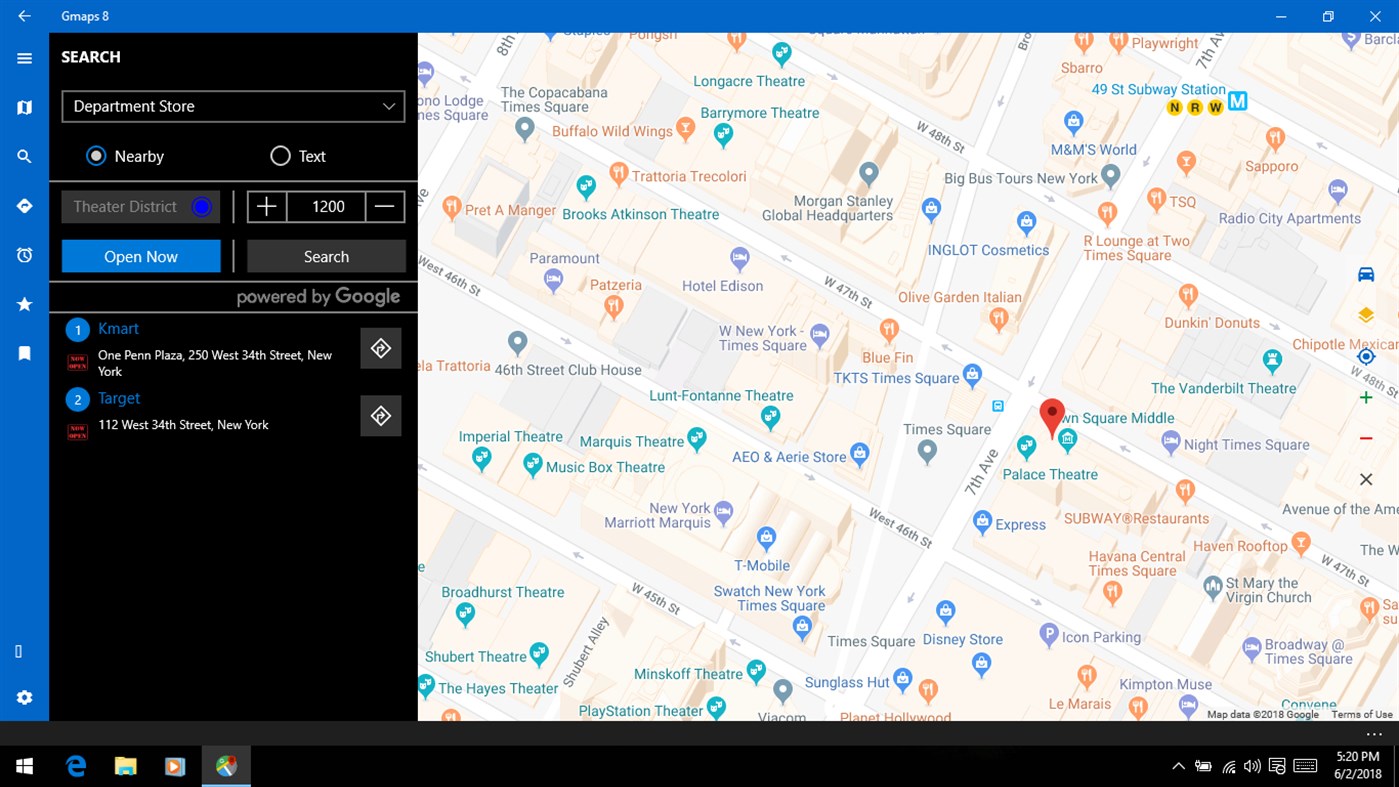
Task: Open saved bookmarks in the sidebar
Action: coord(23,353)
